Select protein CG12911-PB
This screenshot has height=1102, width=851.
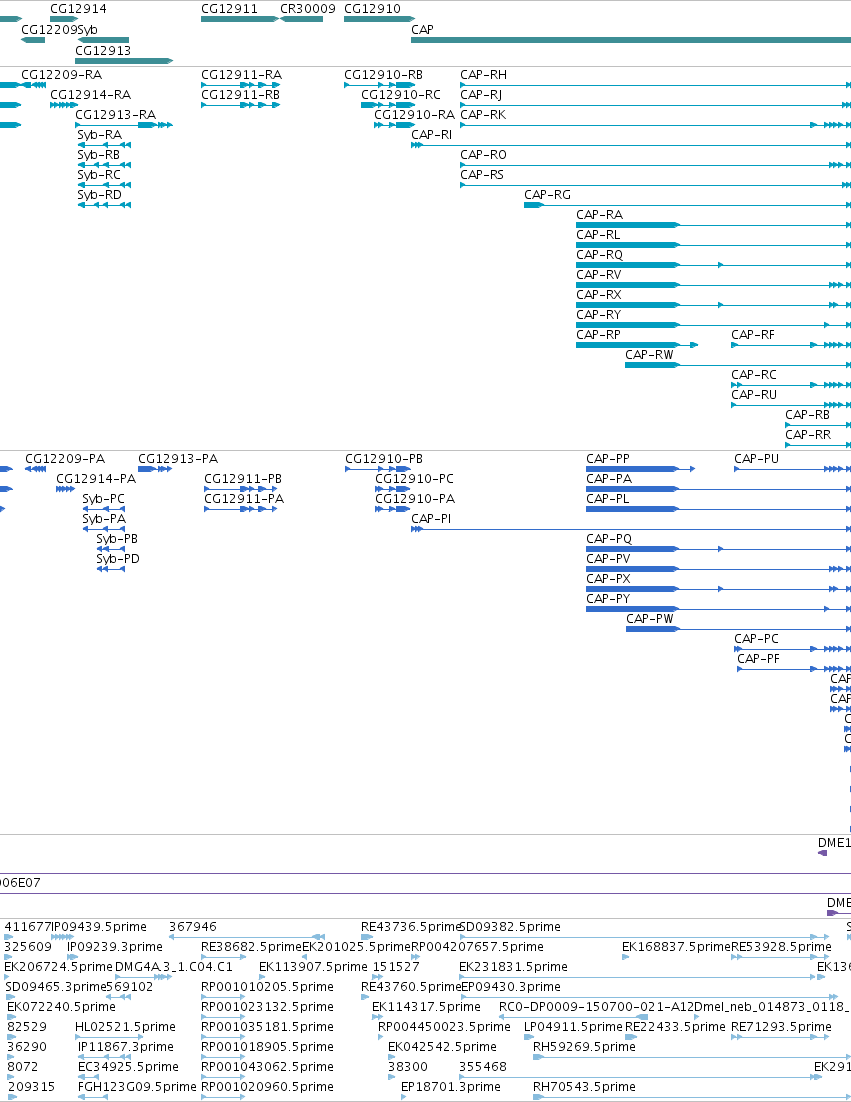coord(243,479)
